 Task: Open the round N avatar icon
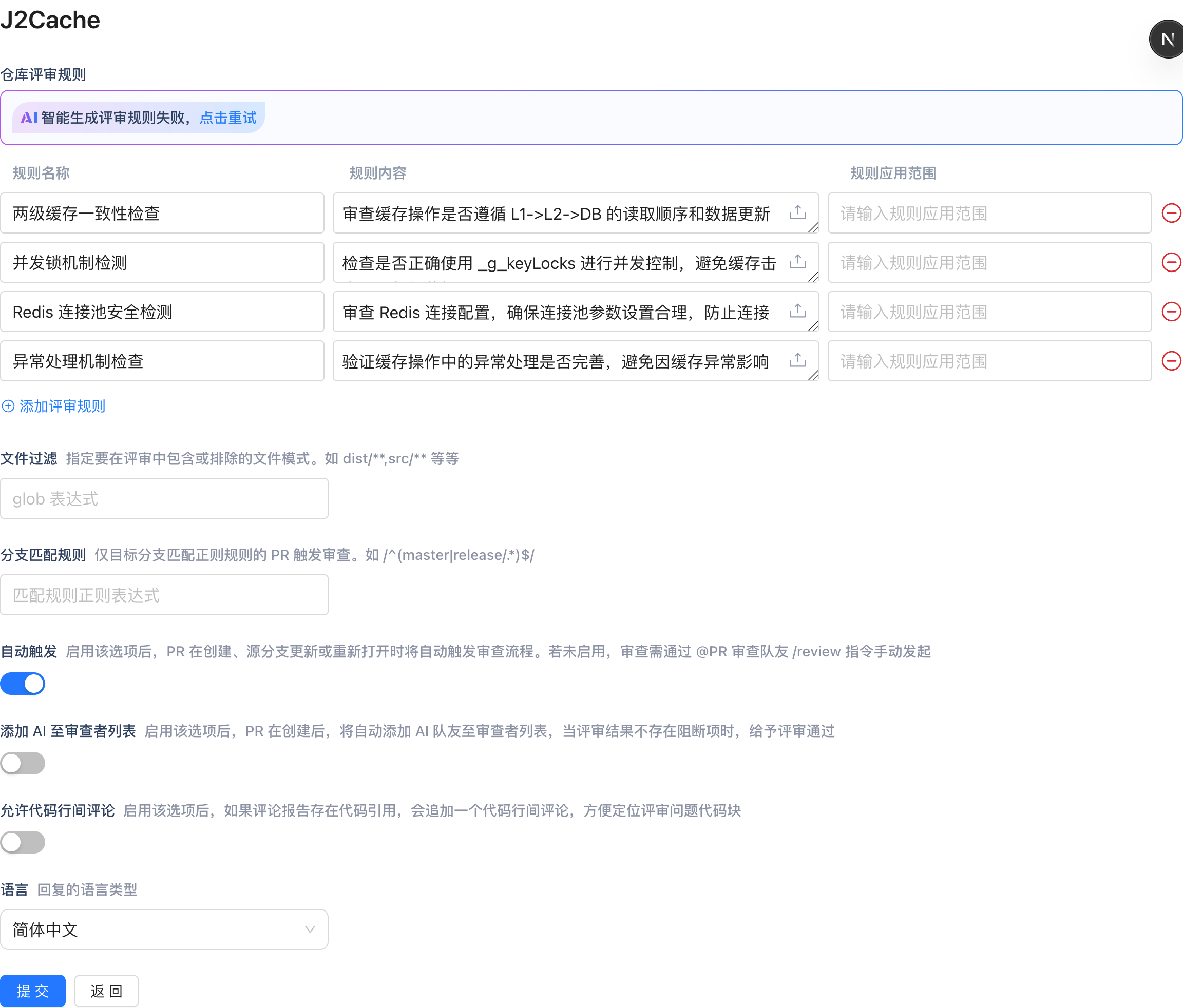click(x=1167, y=39)
